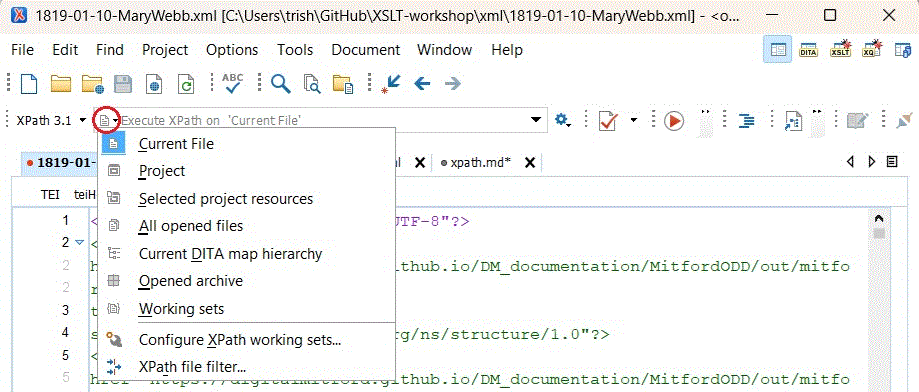
Task: Close the xpath.md* tab
Action: pyautogui.click(x=530, y=162)
